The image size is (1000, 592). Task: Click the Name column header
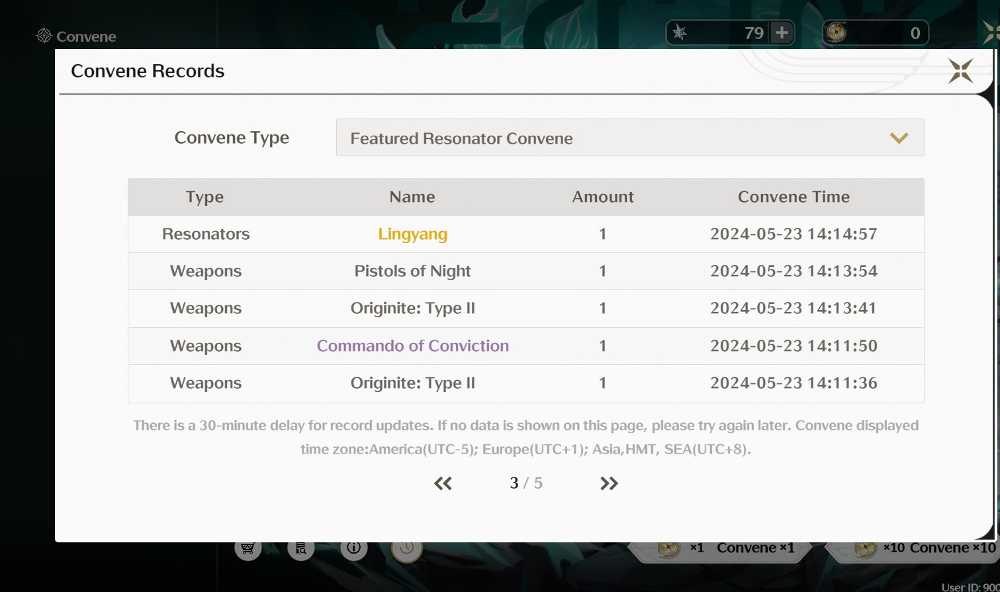pos(412,197)
